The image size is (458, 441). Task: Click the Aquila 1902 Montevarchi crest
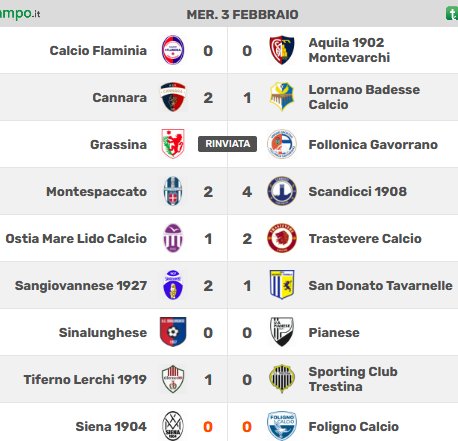[282, 50]
